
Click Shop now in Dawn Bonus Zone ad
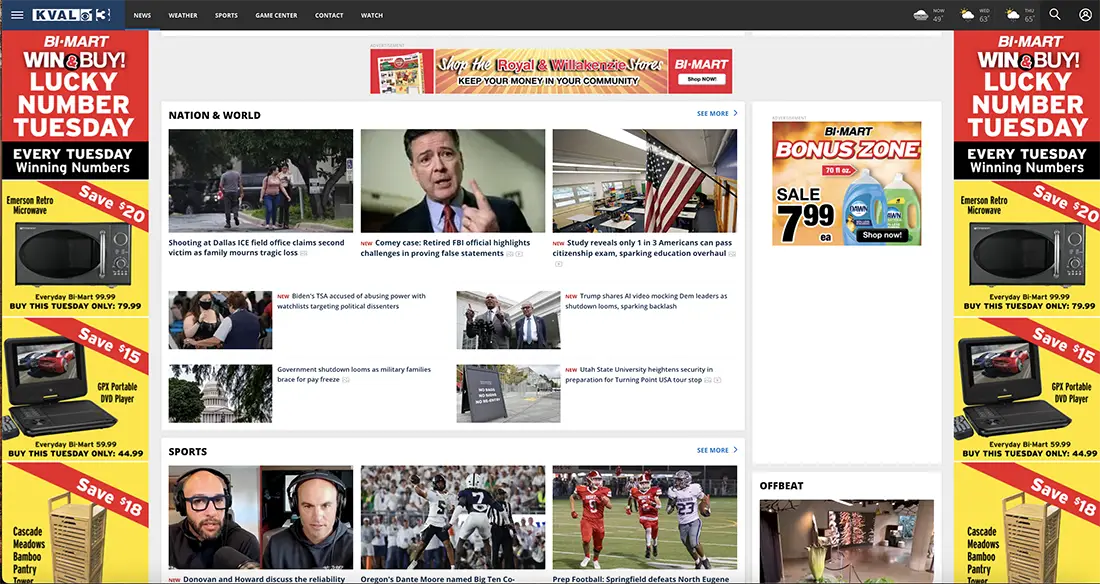click(882, 235)
